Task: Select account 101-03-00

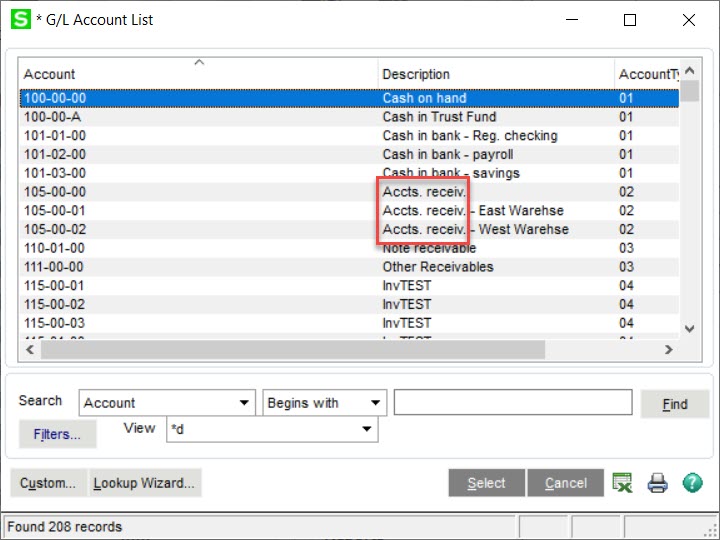Action: pyautogui.click(x=349, y=173)
